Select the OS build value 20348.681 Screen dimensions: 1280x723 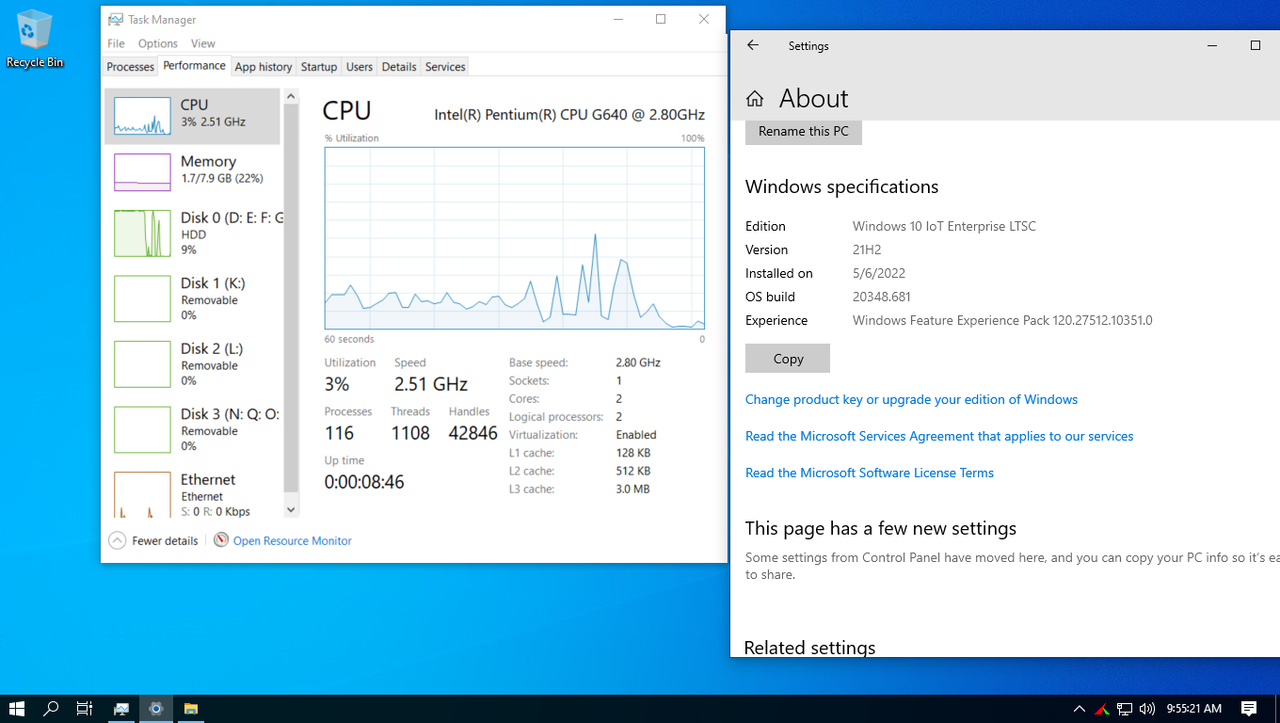tap(881, 297)
